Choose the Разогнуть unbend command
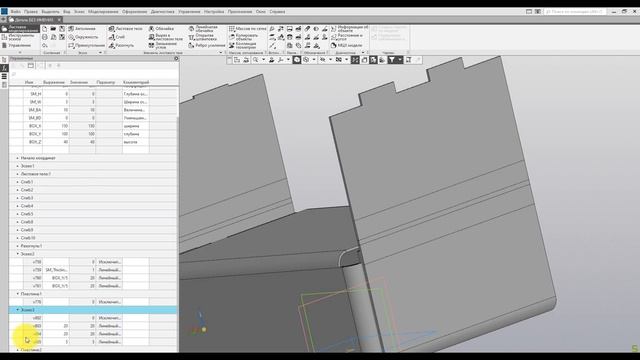This screenshot has height=360, width=640. pyautogui.click(x=121, y=45)
